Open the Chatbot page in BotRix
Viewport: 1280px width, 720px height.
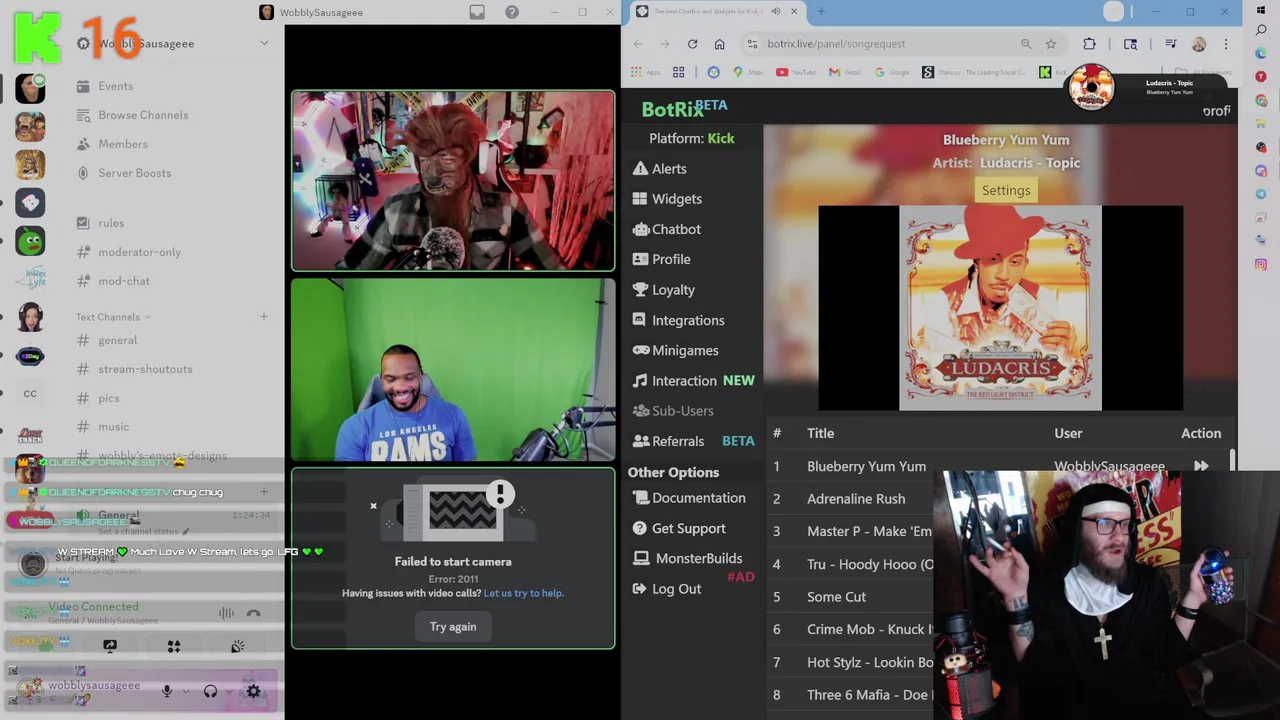[666, 229]
